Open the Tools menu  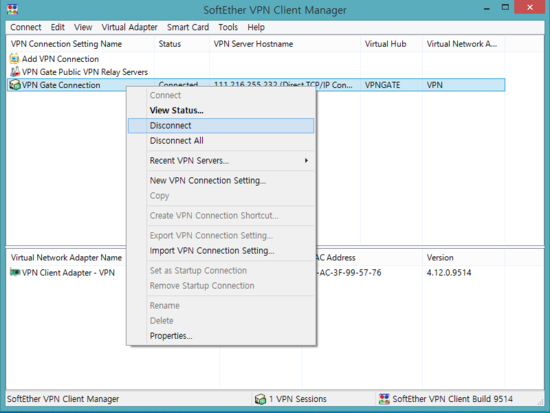[x=228, y=27]
